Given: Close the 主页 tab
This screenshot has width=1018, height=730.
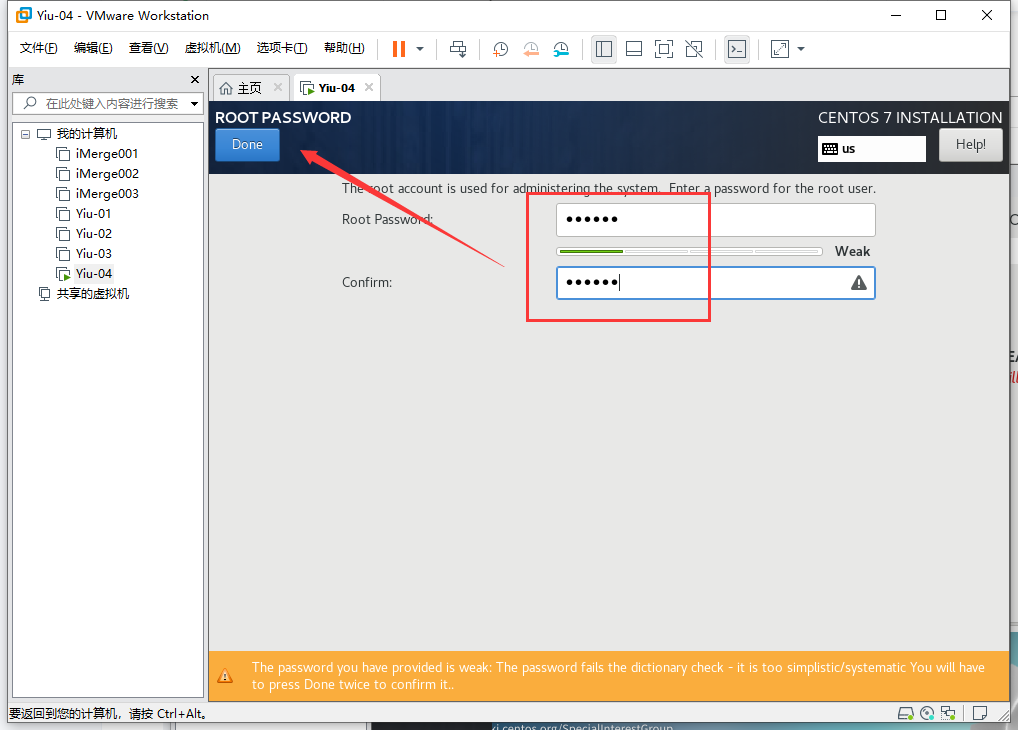Looking at the screenshot, I should tap(278, 87).
